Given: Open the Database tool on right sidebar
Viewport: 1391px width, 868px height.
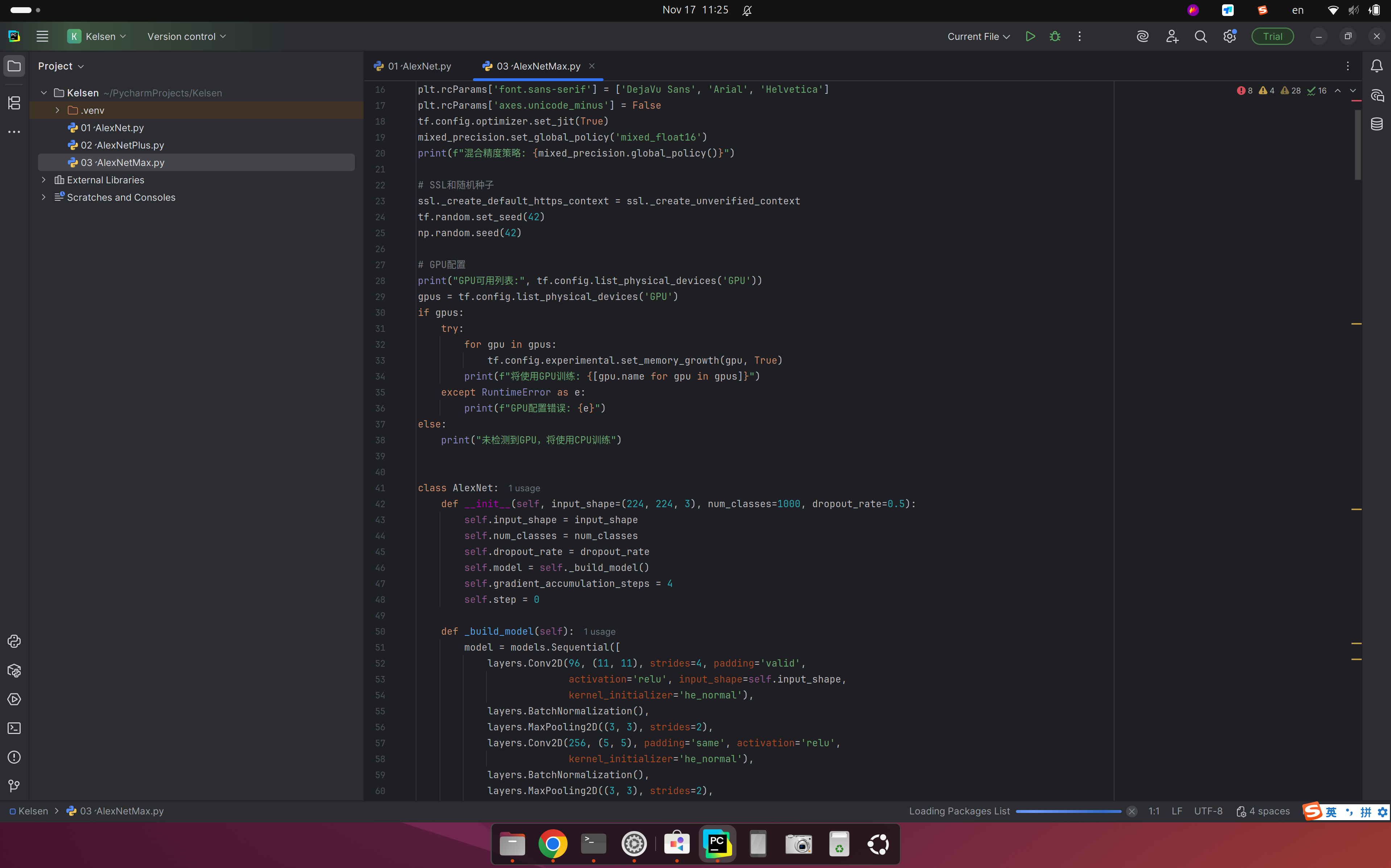Looking at the screenshot, I should click(x=1377, y=124).
